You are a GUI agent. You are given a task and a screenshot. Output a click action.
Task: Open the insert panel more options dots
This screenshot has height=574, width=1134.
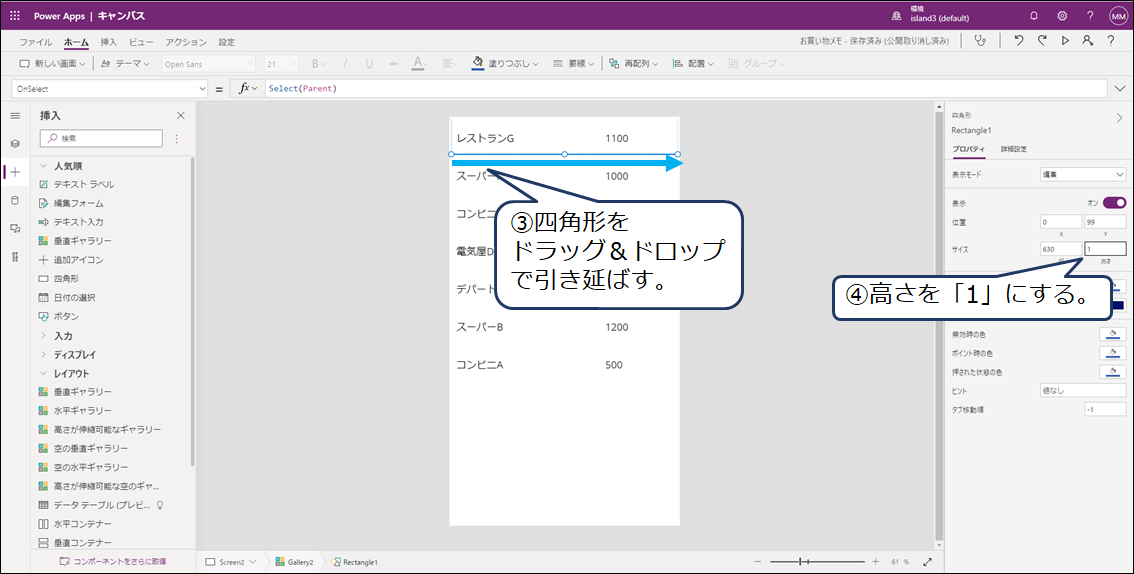[x=177, y=138]
